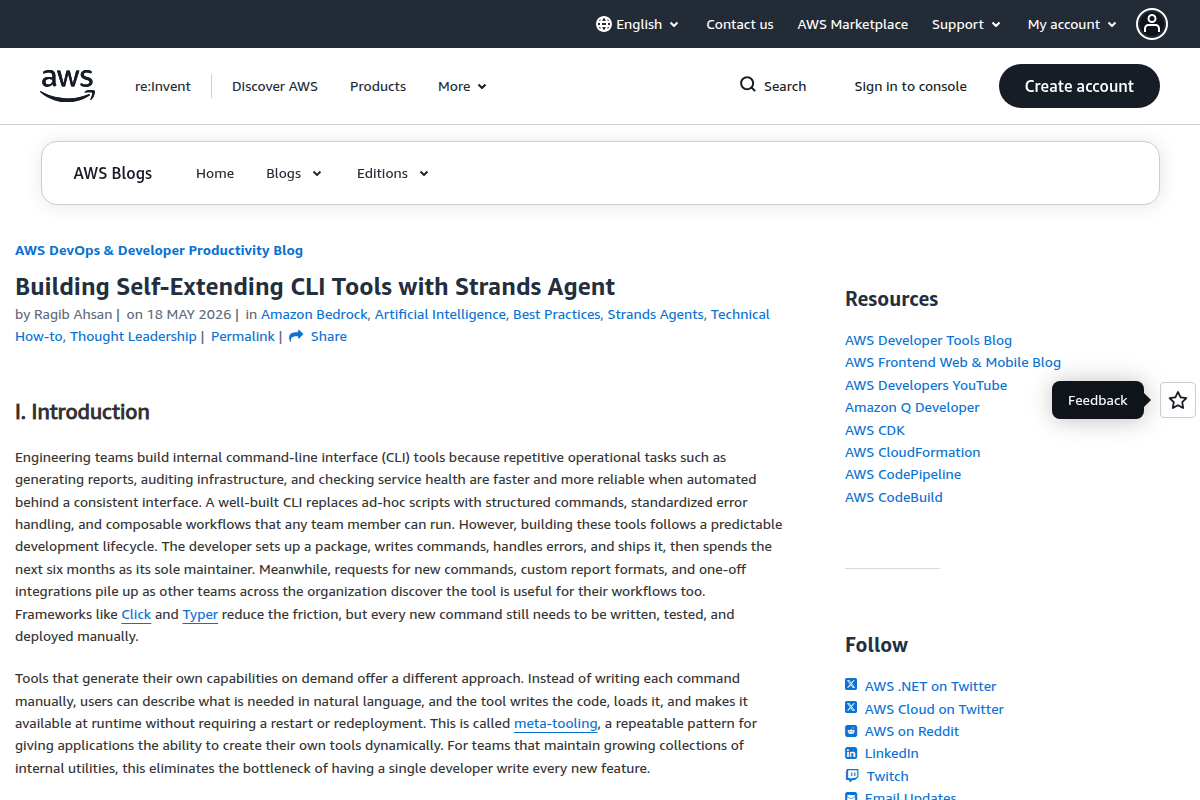Click the AWS Blogs title
Image resolution: width=1200 pixels, height=800 pixels.
pos(113,173)
